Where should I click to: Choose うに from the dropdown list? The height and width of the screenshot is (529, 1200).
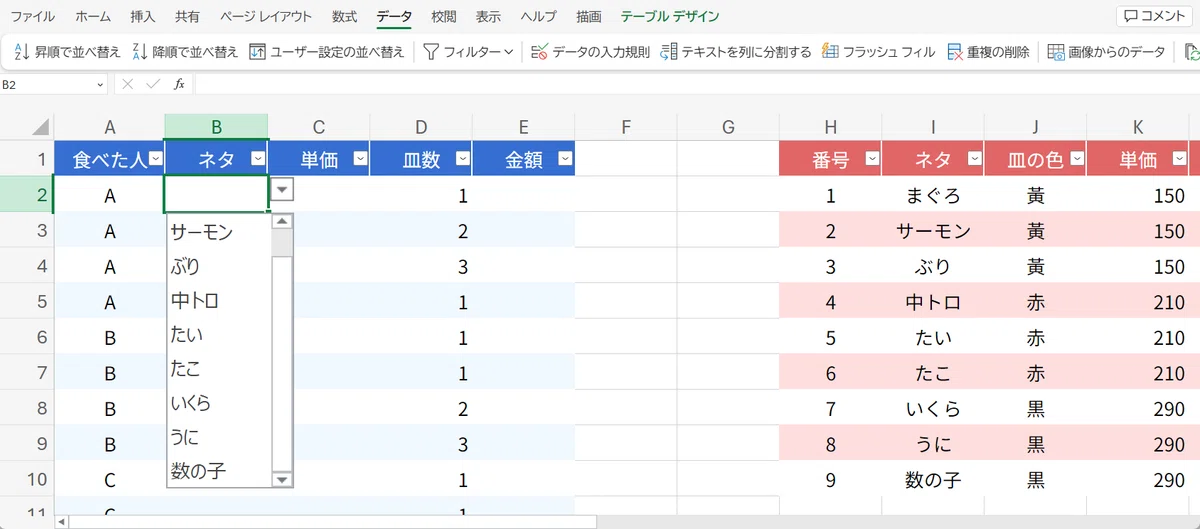219,436
